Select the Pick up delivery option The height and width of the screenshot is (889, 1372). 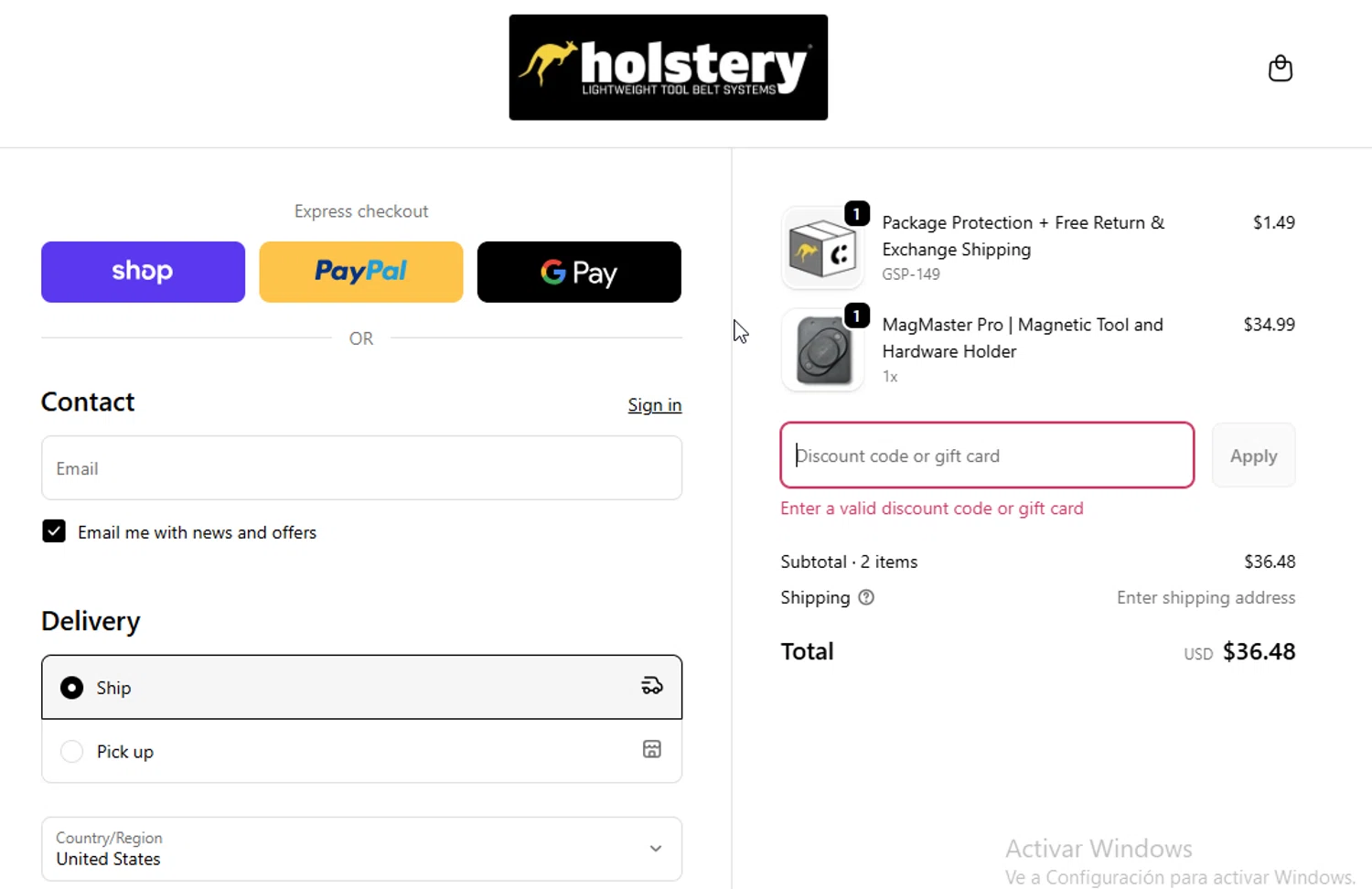pyautogui.click(x=361, y=751)
